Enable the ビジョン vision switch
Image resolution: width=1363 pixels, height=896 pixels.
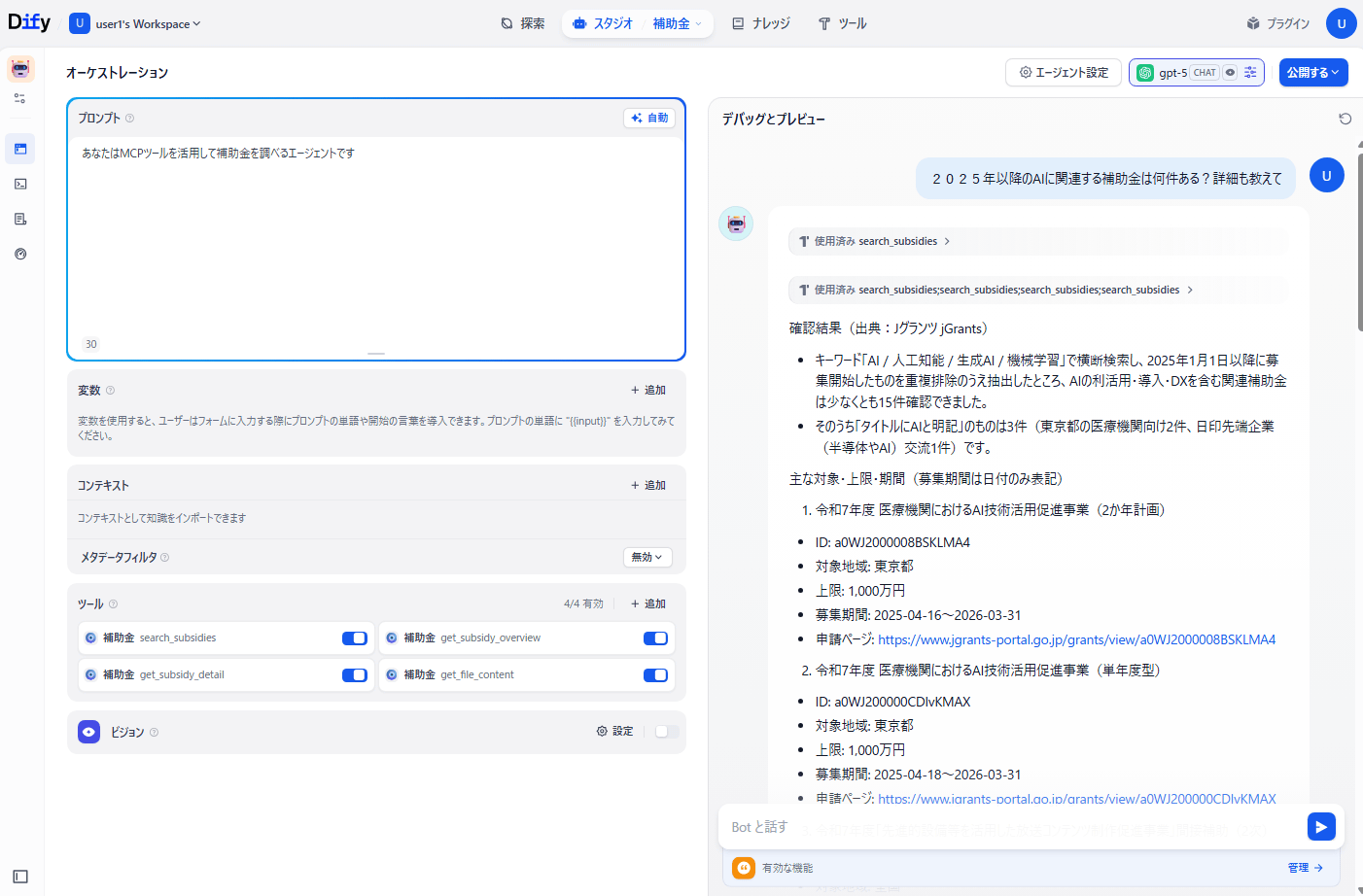[666, 732]
